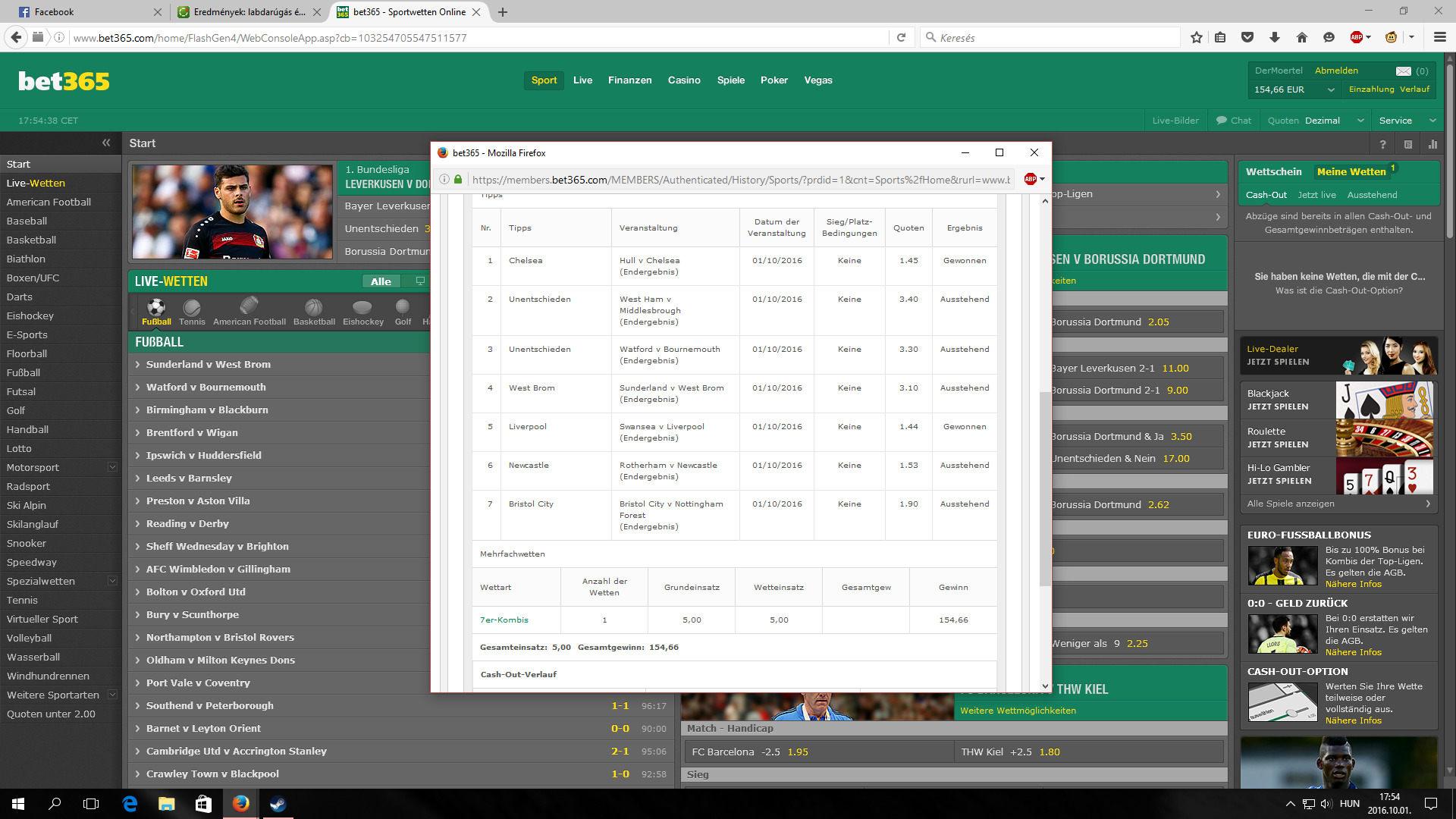This screenshot has height=819, width=1456.
Task: Open the 7er-Kombis bet link
Action: (504, 620)
